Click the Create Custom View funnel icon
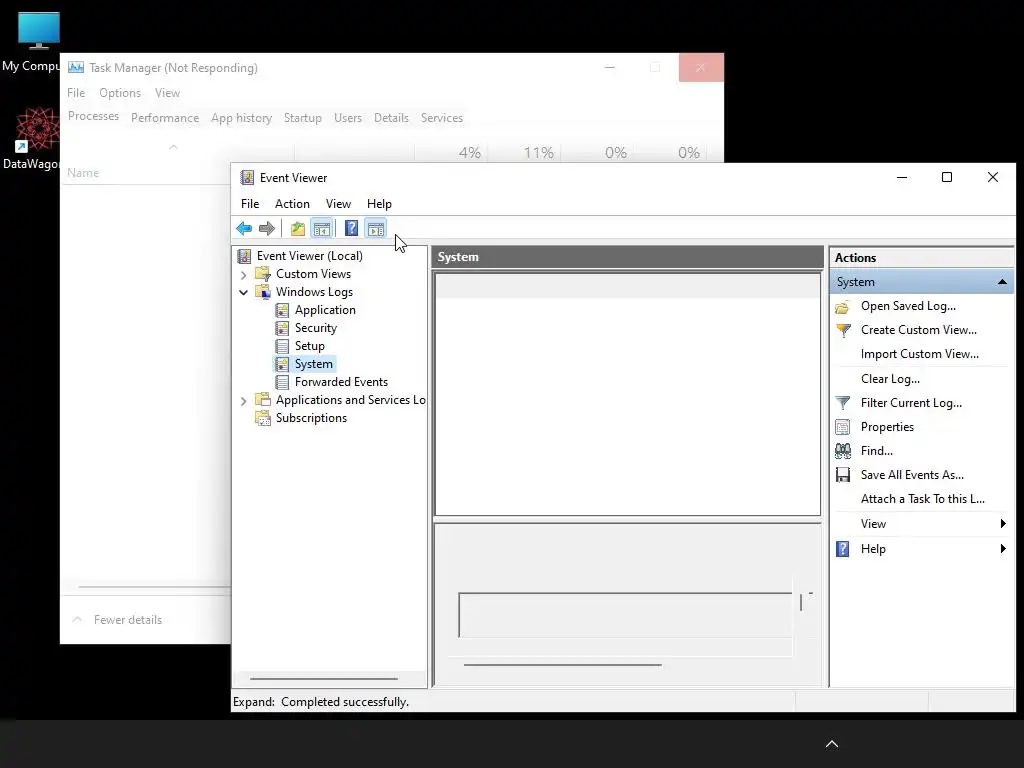 (x=843, y=330)
